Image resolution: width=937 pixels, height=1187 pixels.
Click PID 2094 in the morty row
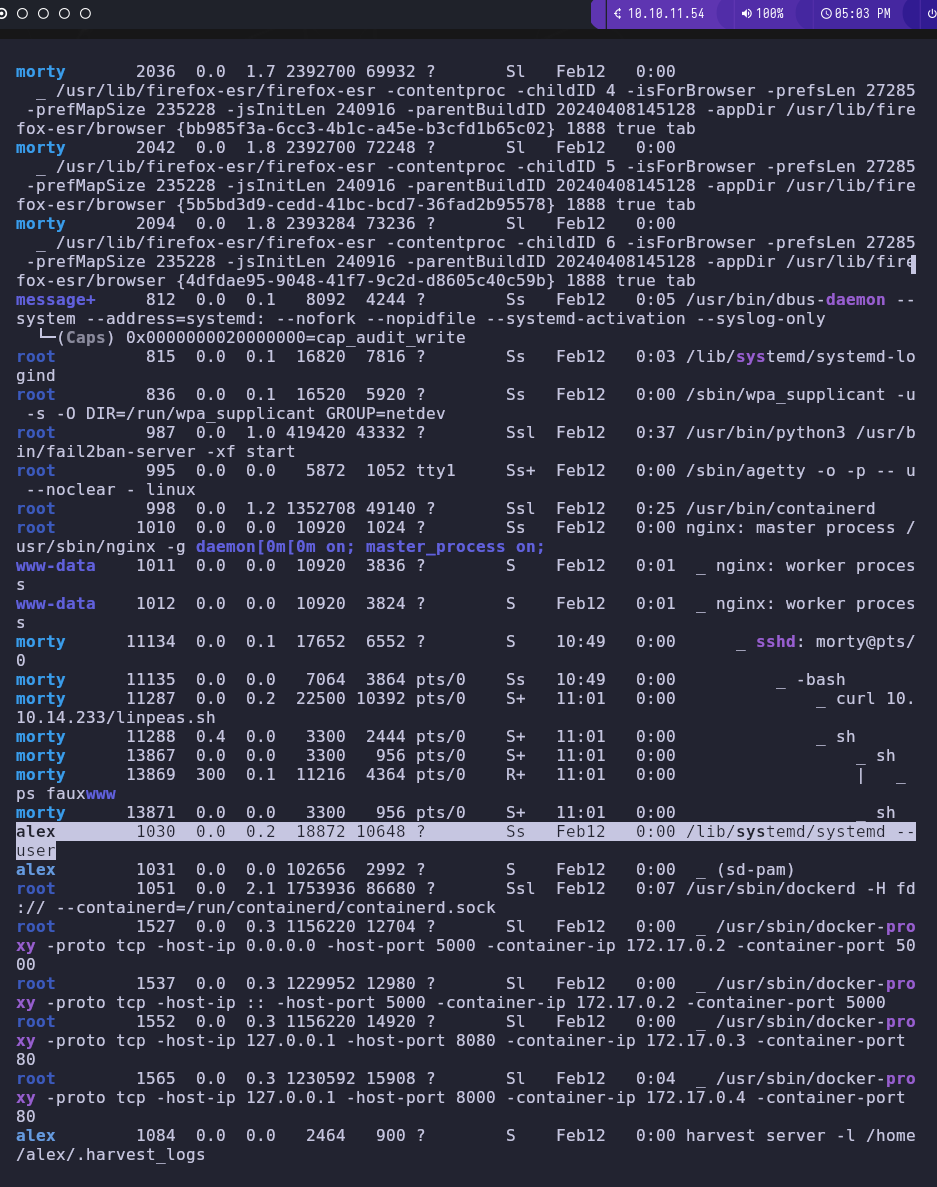tap(155, 223)
